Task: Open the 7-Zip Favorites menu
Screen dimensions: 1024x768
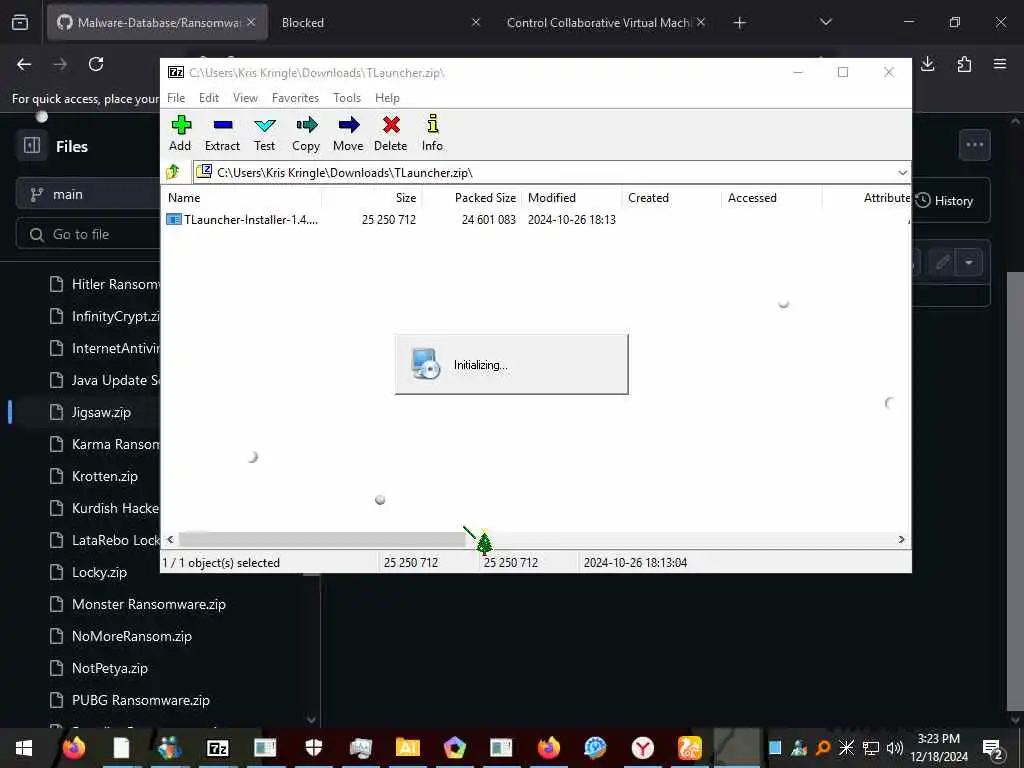Action: click(x=295, y=98)
